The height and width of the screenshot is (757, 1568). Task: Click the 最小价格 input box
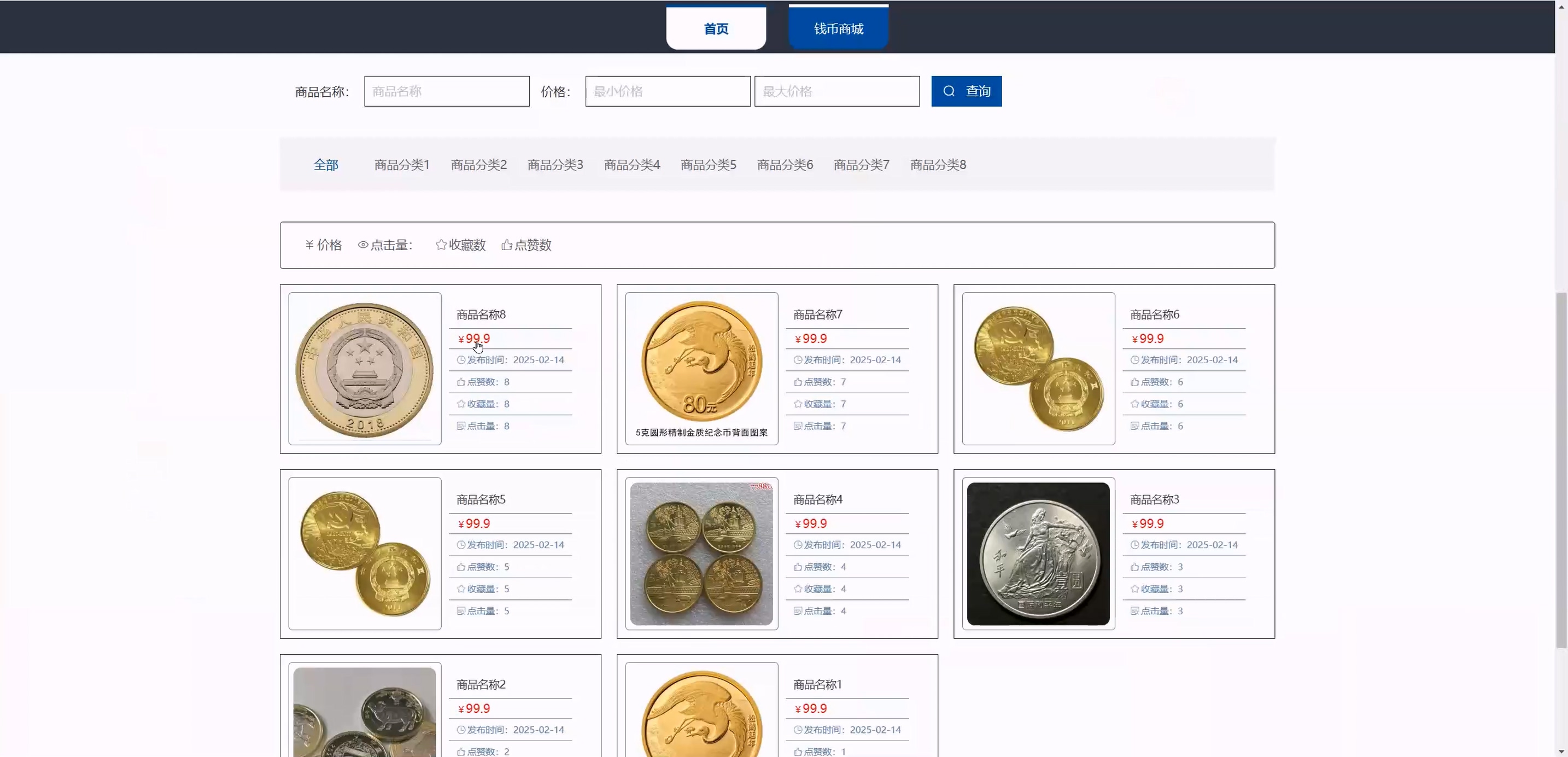(667, 91)
